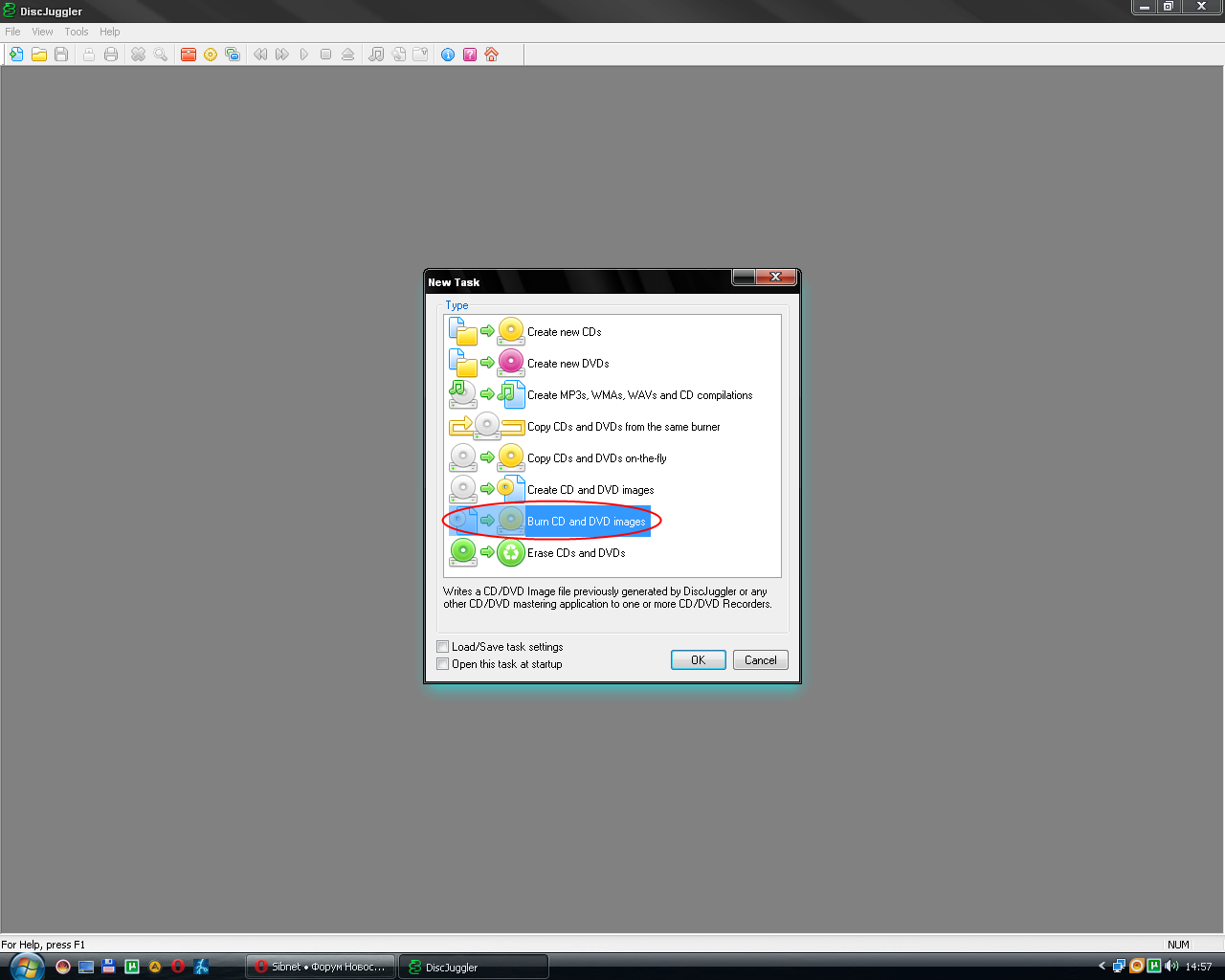Launch the show desktop quick launch icon
The width and height of the screenshot is (1225, 980).
(x=86, y=967)
